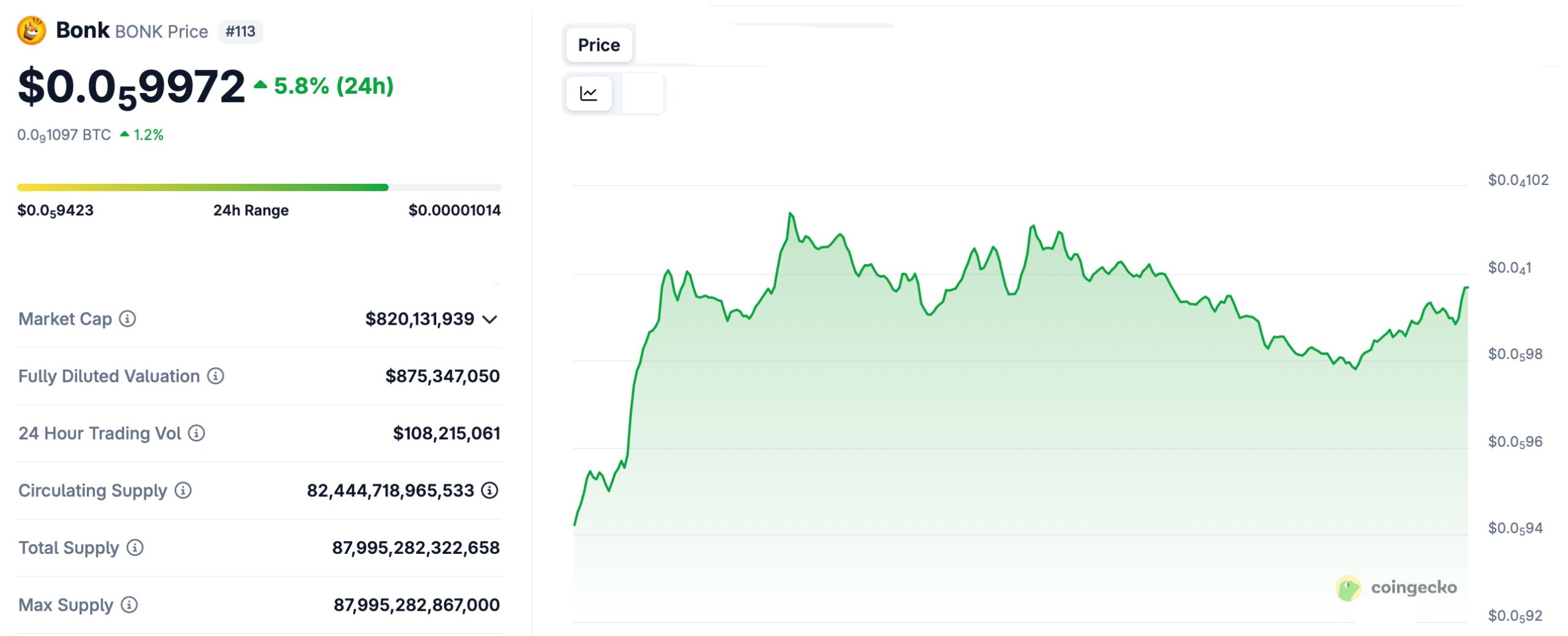Image resolution: width=1568 pixels, height=636 pixels.
Task: Toggle the green up arrow beside 5.8%
Action: (x=260, y=86)
